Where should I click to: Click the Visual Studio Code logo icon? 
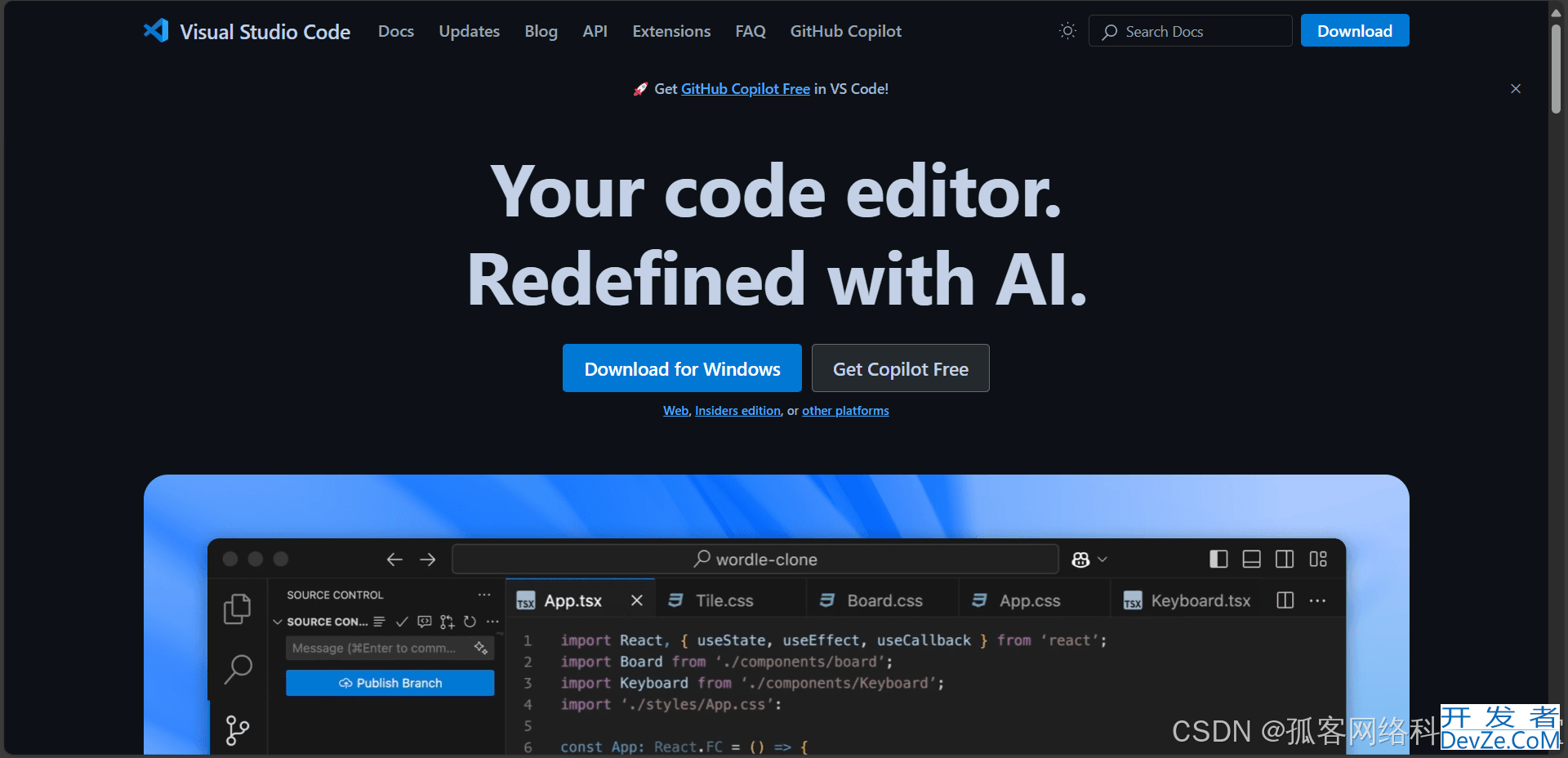coord(156,31)
